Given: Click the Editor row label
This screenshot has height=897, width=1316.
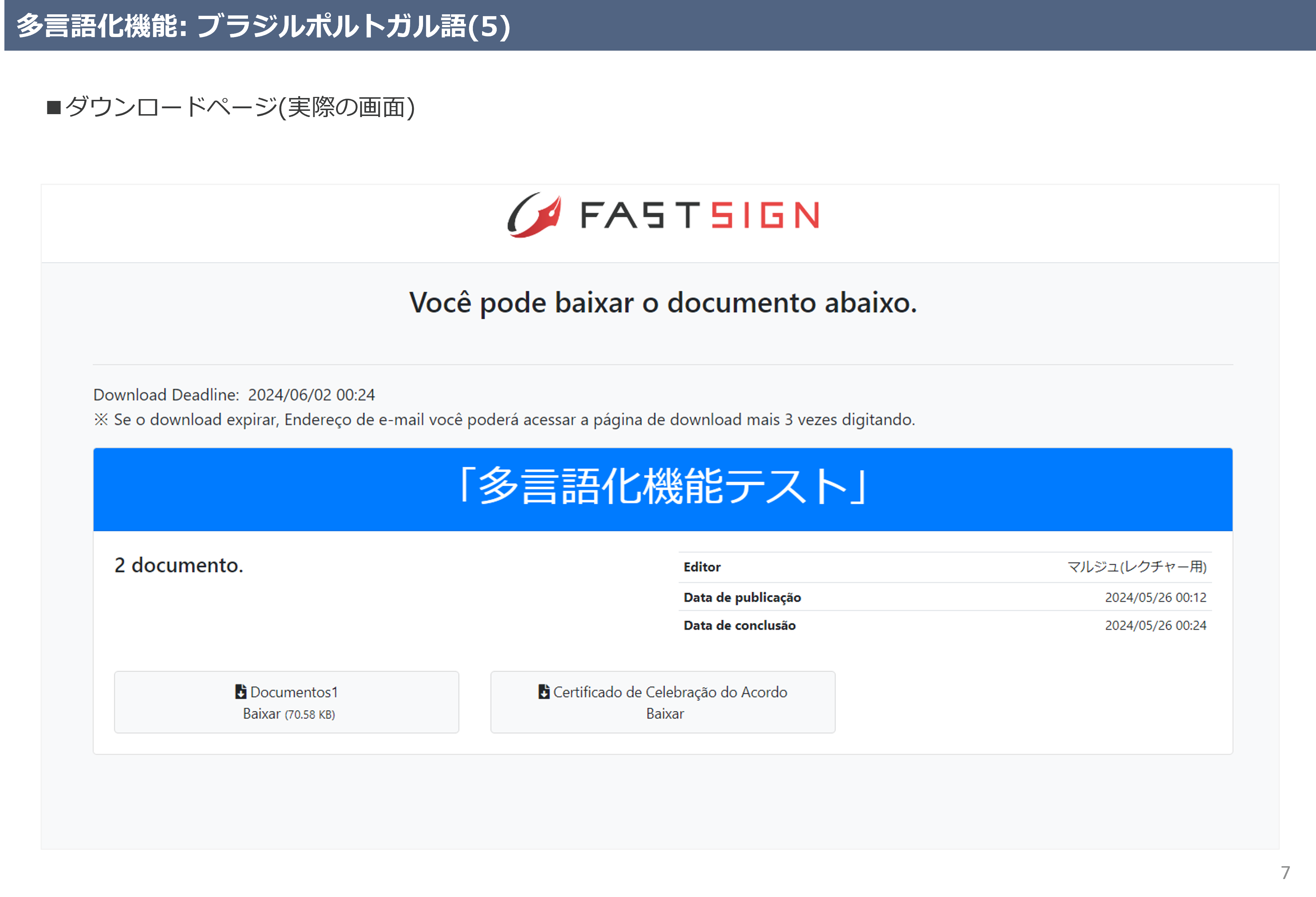Looking at the screenshot, I should [x=702, y=567].
